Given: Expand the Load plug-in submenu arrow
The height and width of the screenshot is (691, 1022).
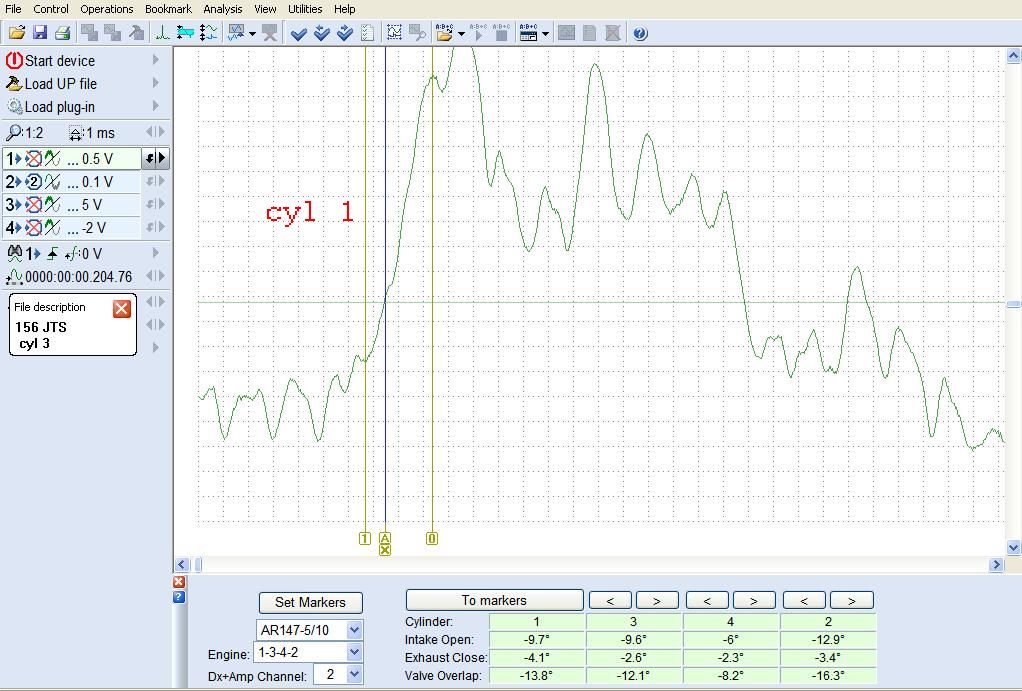Looking at the screenshot, I should click(x=156, y=106).
